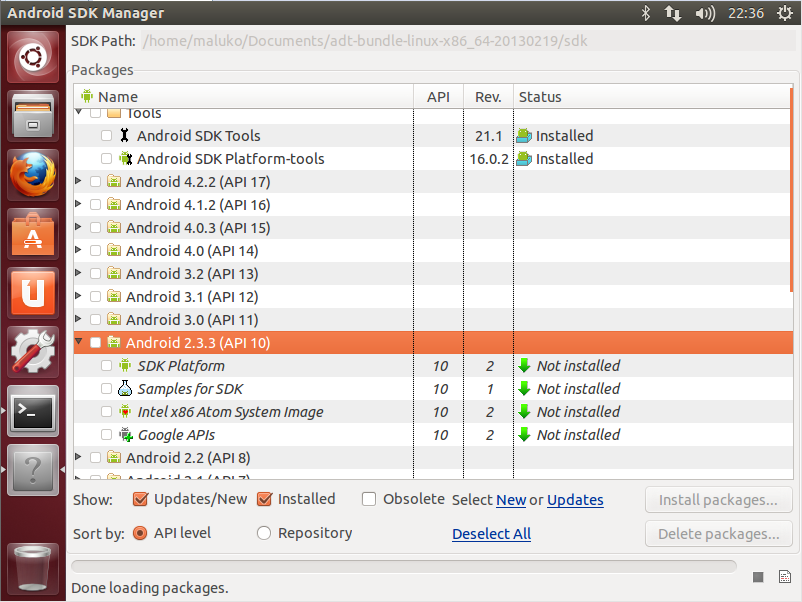
Task: Click the green arrow for Google APIs status
Action: [524, 435]
